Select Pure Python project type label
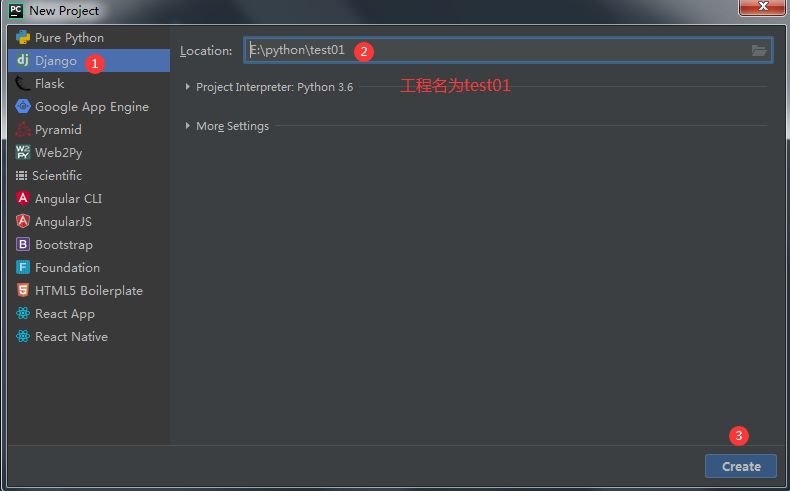Viewport: 790px width, 491px height. 70,38
